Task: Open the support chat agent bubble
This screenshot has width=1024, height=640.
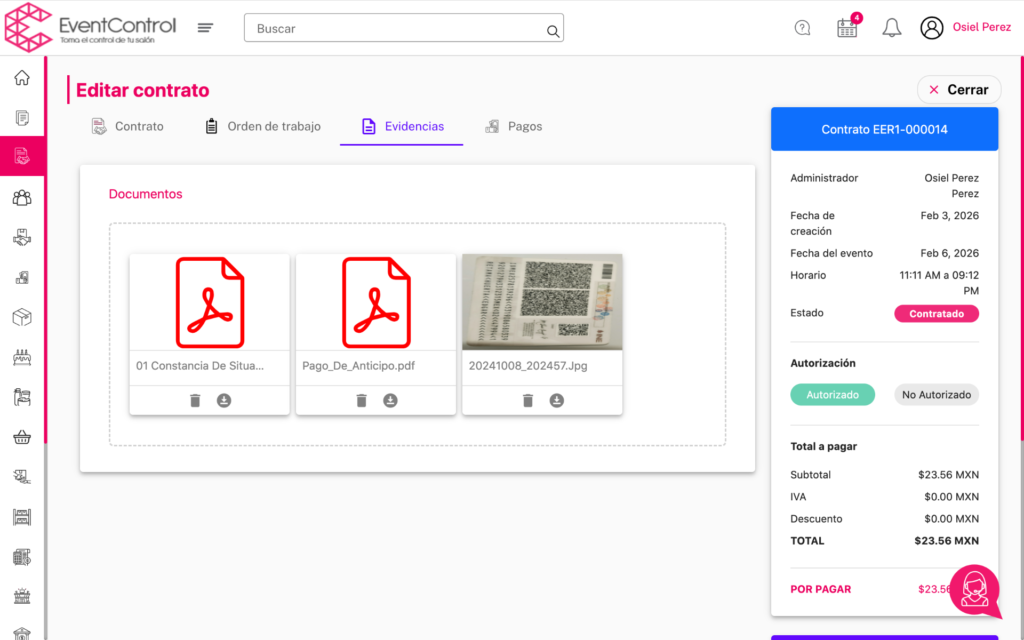Action: (x=974, y=590)
